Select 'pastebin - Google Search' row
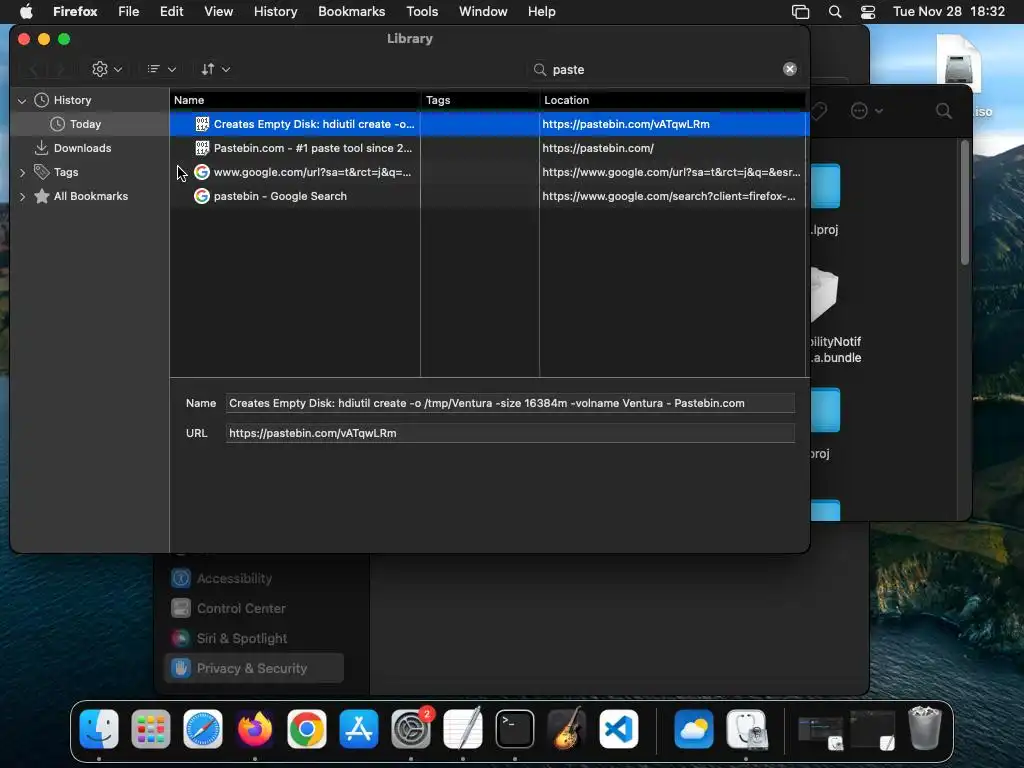This screenshot has height=768, width=1024. click(489, 196)
